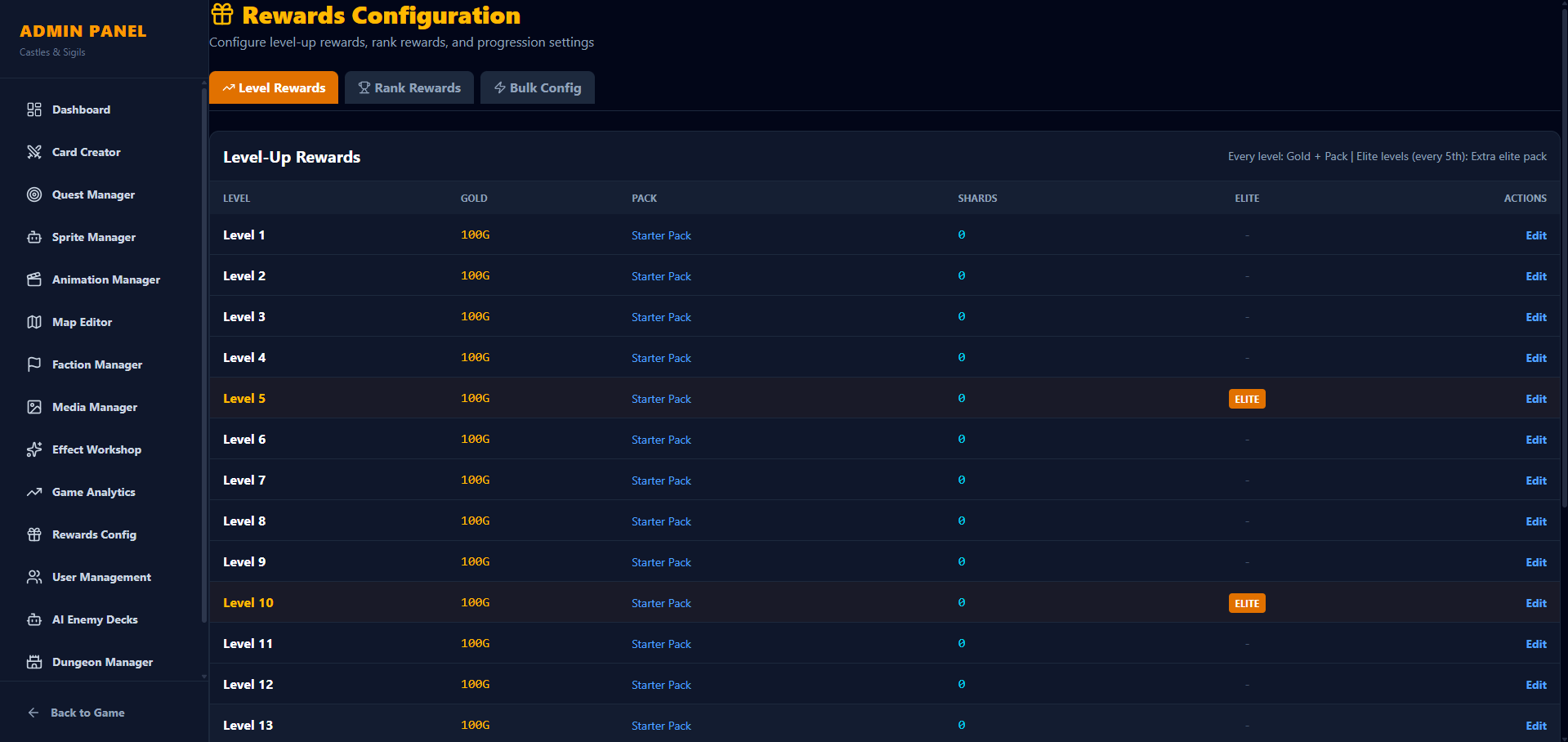Click the User Management people icon
Image resolution: width=1568 pixels, height=742 pixels.
pyautogui.click(x=34, y=577)
